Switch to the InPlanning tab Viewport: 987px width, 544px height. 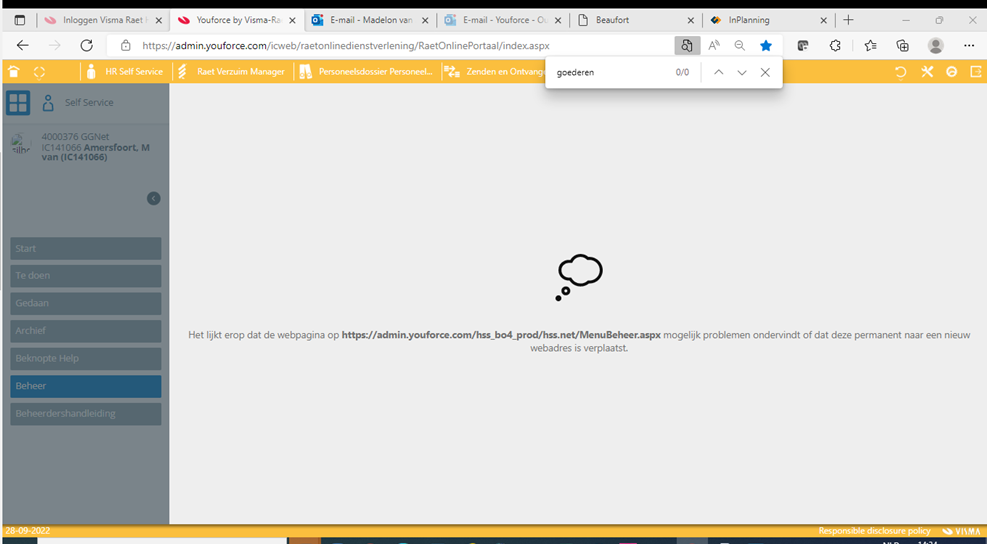tap(769, 20)
